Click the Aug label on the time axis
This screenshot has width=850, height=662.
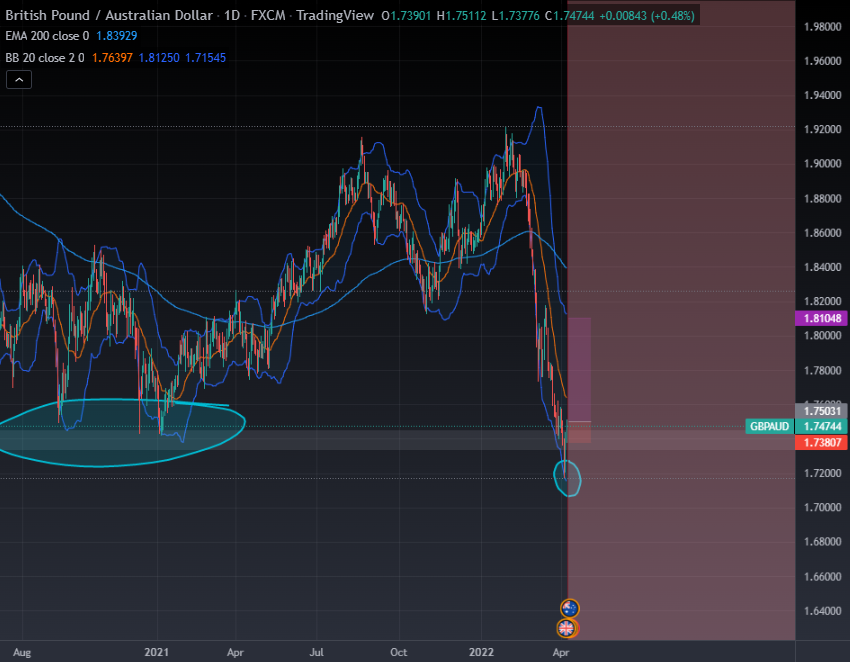pyautogui.click(x=22, y=652)
